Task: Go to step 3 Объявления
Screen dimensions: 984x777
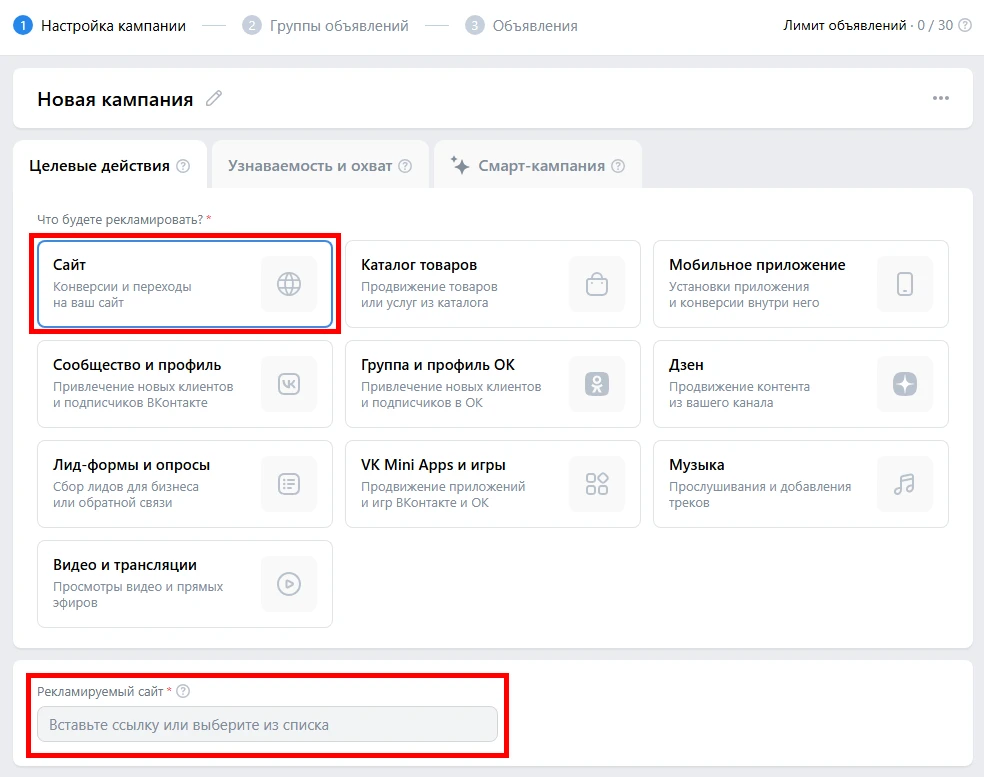Action: (x=522, y=26)
